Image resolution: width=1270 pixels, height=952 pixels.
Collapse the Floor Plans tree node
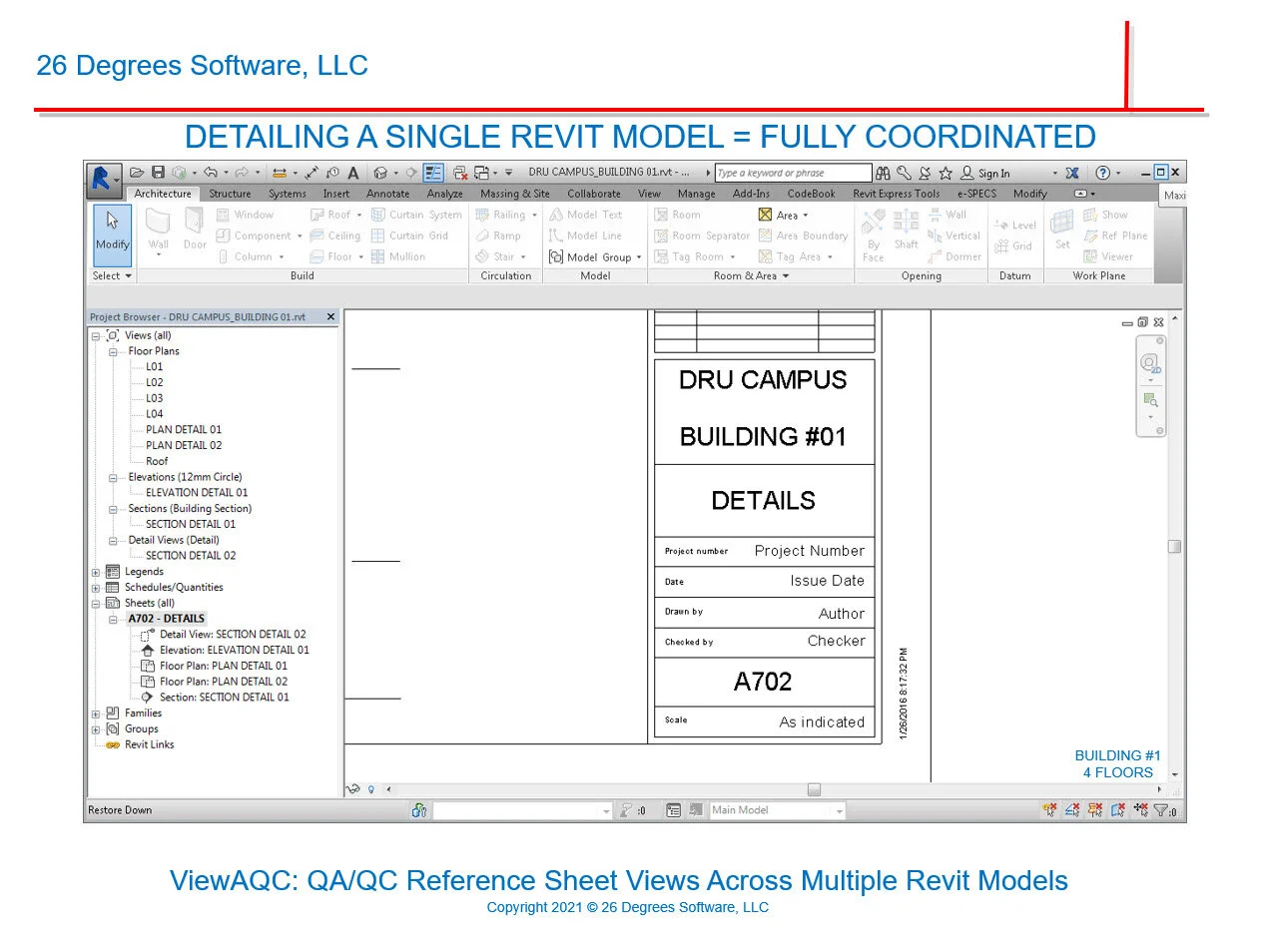[x=113, y=352]
